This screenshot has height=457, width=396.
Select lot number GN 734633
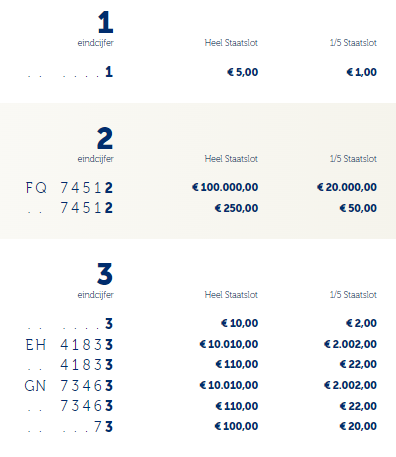pyautogui.click(x=69, y=386)
